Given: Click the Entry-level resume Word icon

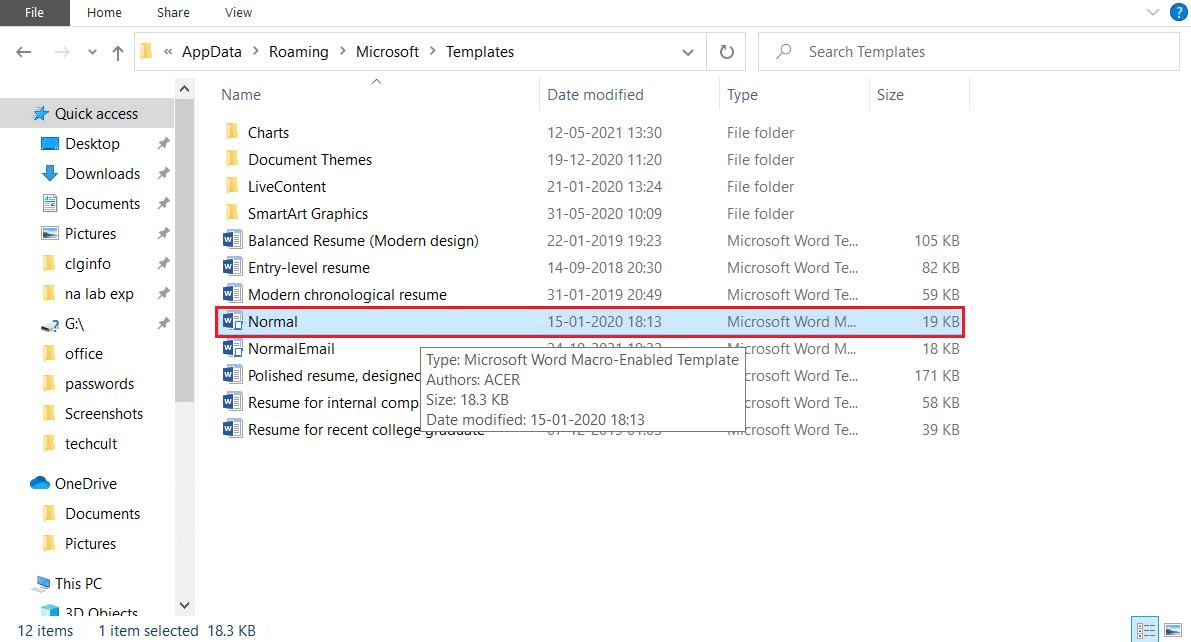Looking at the screenshot, I should pyautogui.click(x=232, y=267).
